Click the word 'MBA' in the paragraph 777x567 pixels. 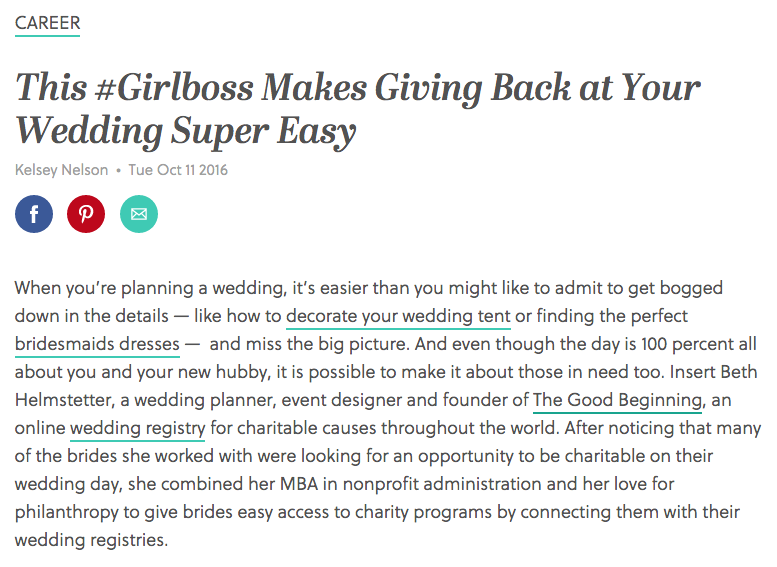tap(299, 484)
